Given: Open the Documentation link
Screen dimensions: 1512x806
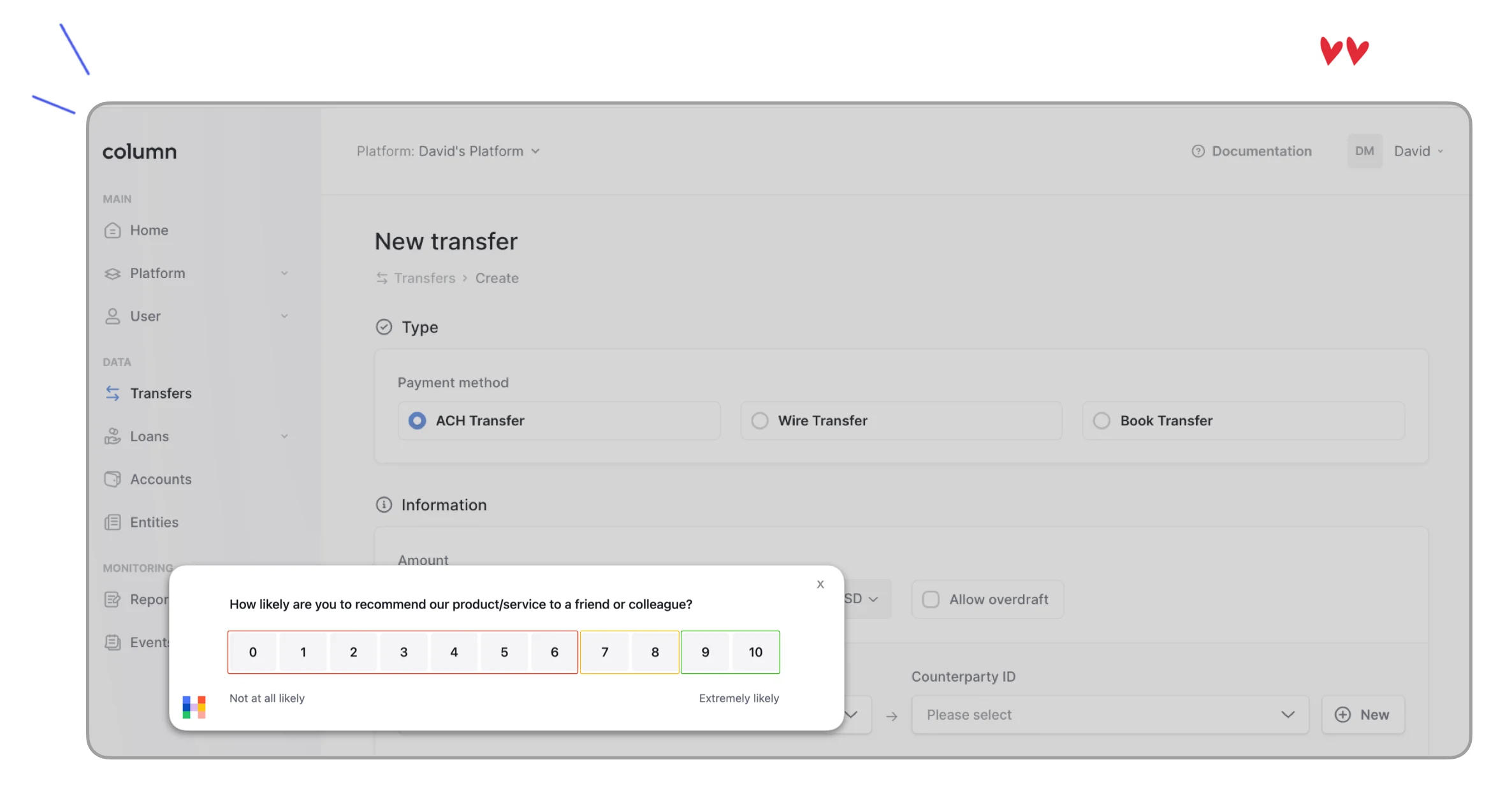Looking at the screenshot, I should (x=1251, y=151).
